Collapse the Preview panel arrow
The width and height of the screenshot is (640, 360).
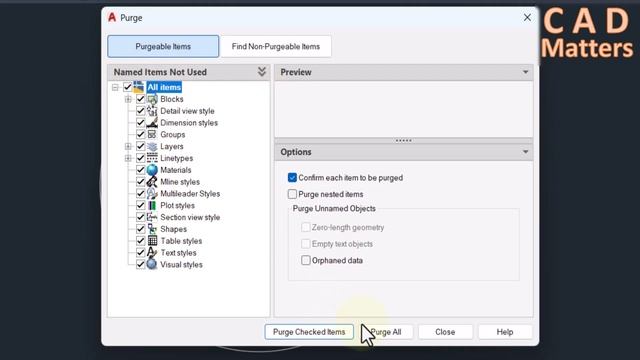pyautogui.click(x=525, y=72)
